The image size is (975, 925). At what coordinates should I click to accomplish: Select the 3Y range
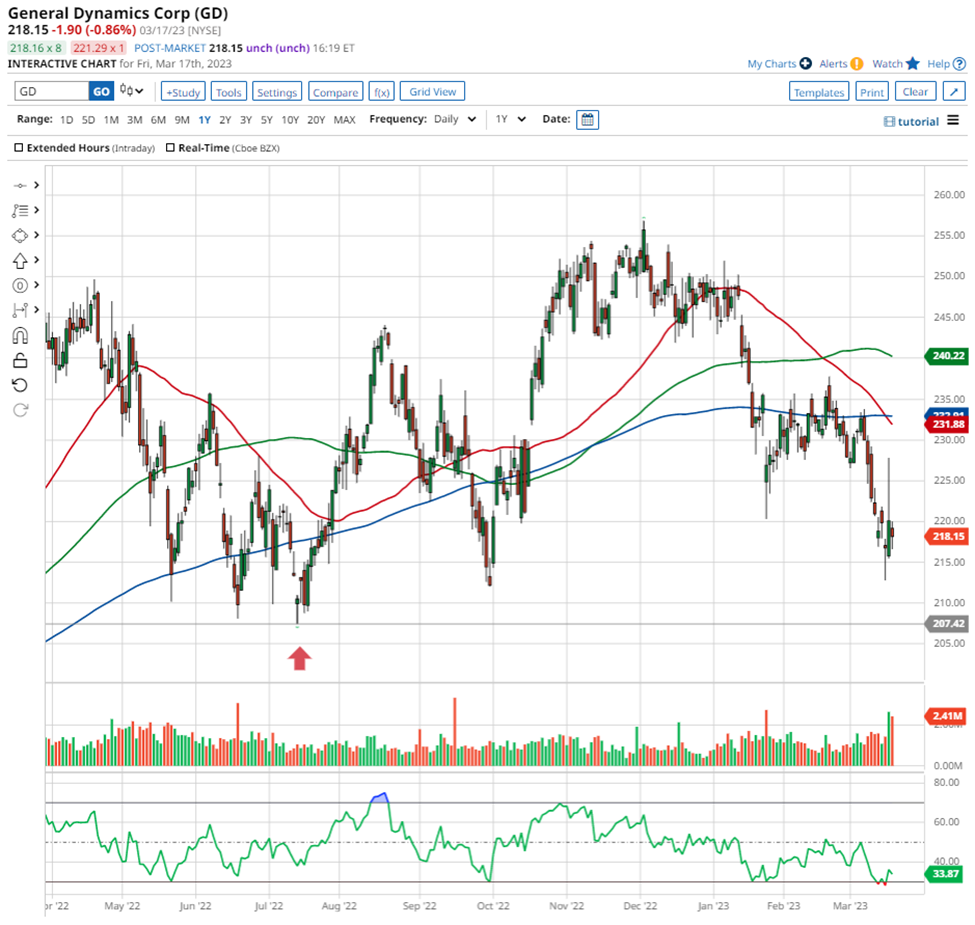[246, 119]
